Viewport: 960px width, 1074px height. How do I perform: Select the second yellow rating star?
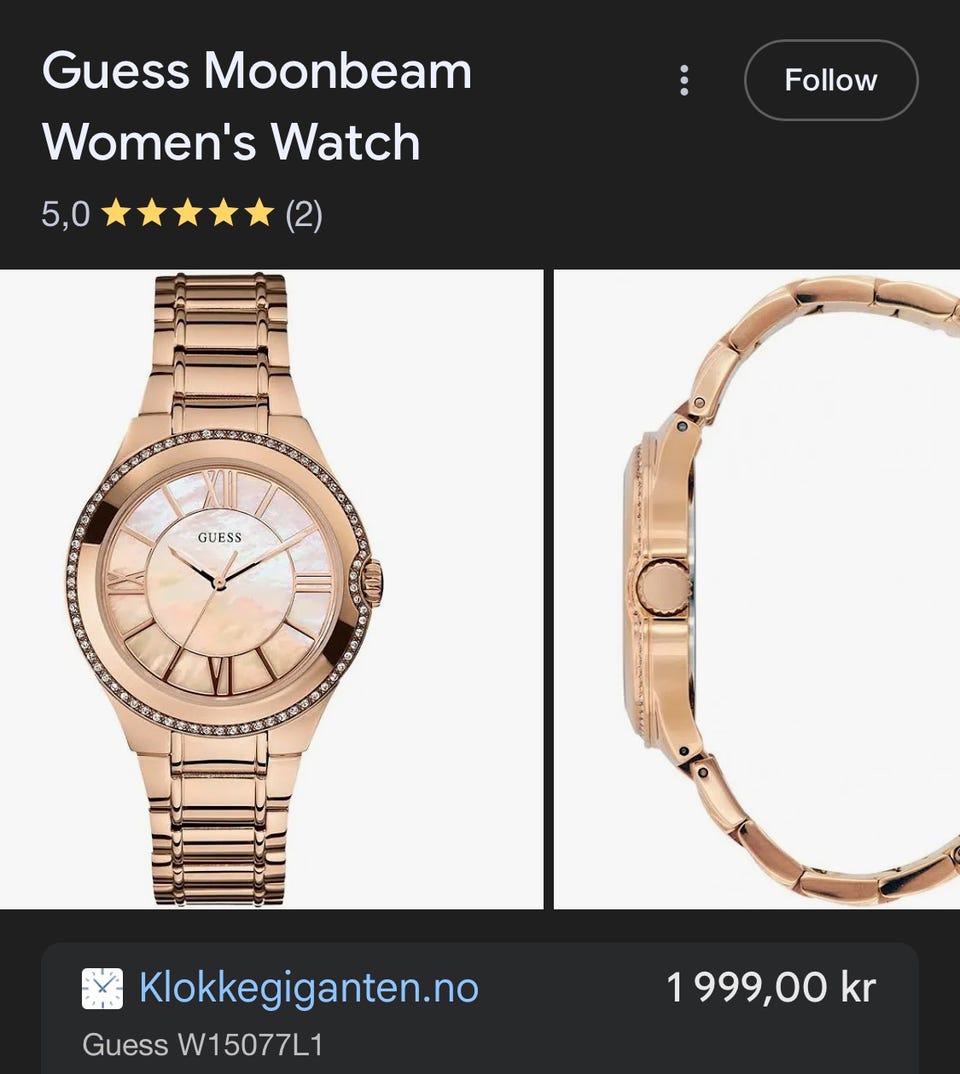[x=151, y=213]
